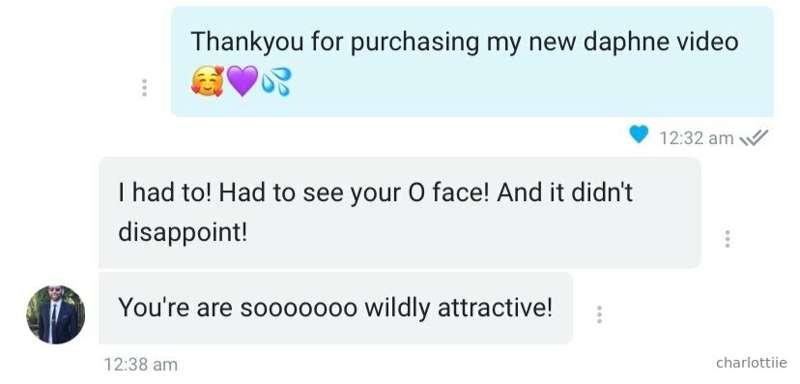Click the 12:38 am timestamp
This screenshot has width=800, height=384.
click(x=140, y=365)
